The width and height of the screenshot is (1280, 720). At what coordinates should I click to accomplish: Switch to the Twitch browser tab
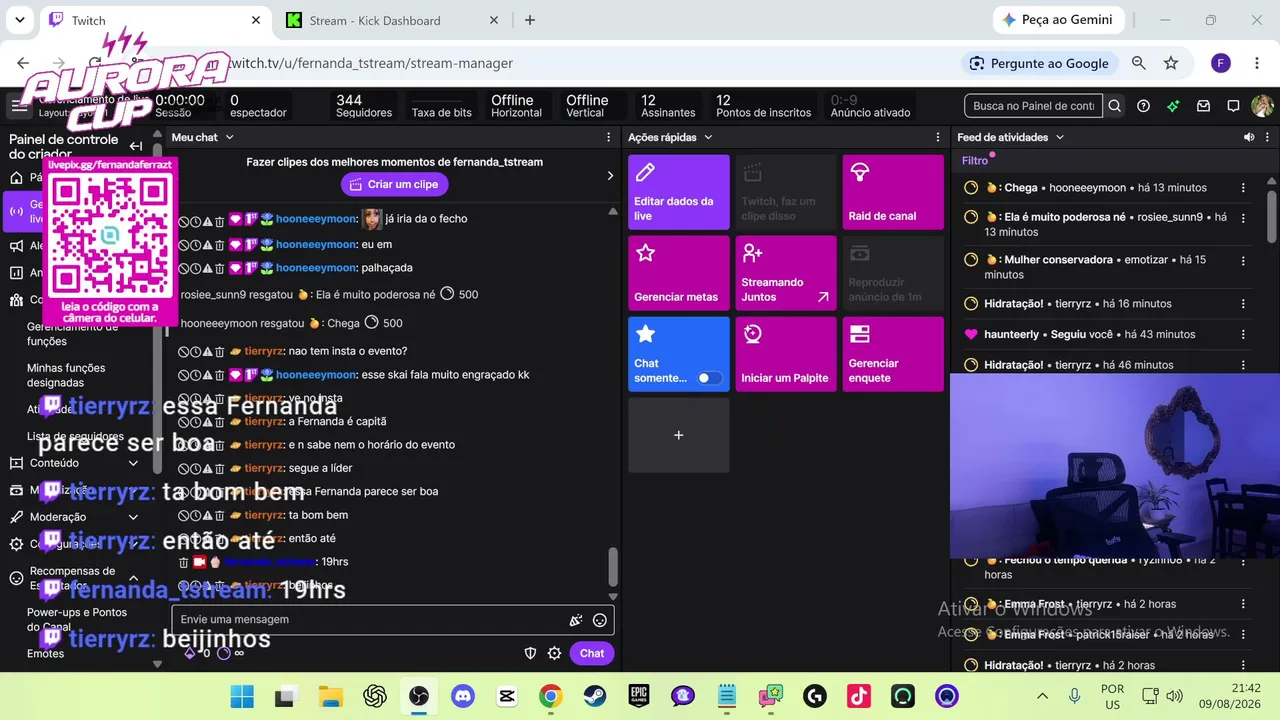click(155, 20)
